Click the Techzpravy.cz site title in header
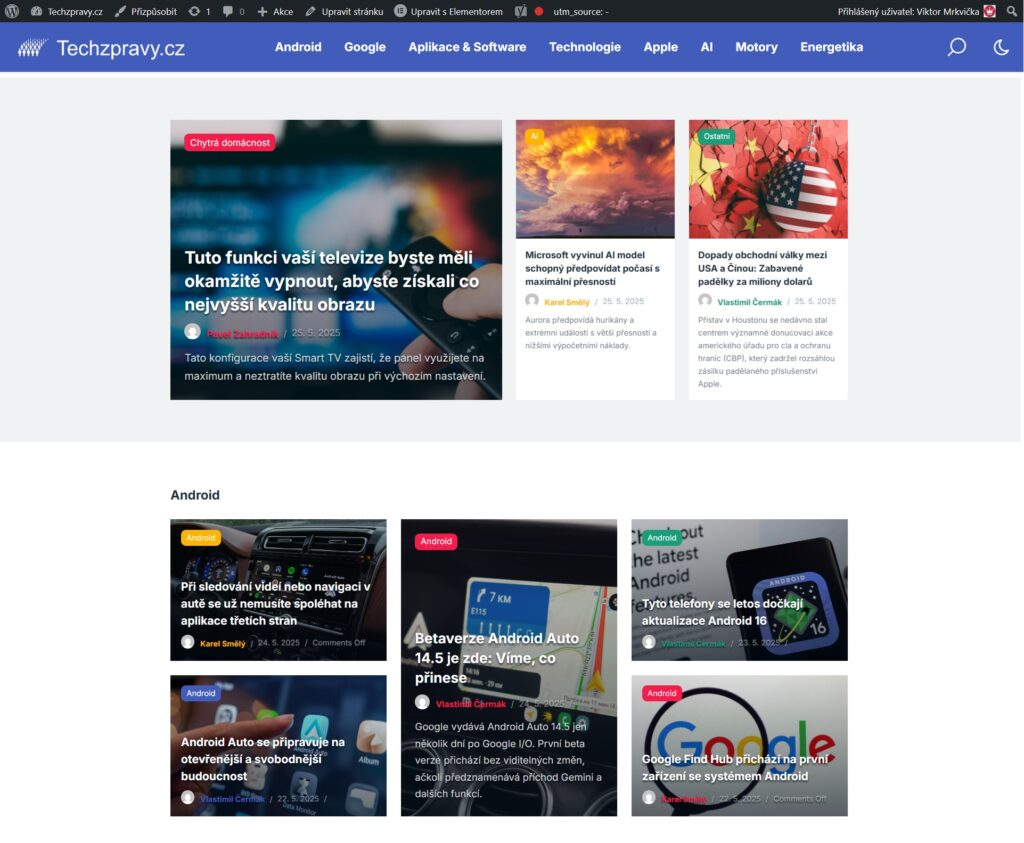Image resolution: width=1024 pixels, height=843 pixels. tap(121, 48)
